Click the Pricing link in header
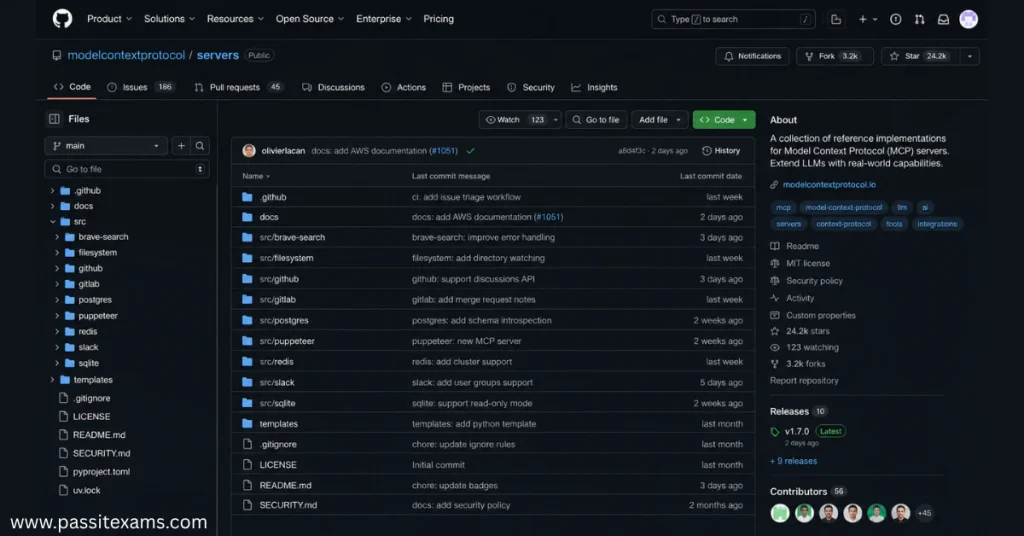The width and height of the screenshot is (1024, 536). (438, 19)
